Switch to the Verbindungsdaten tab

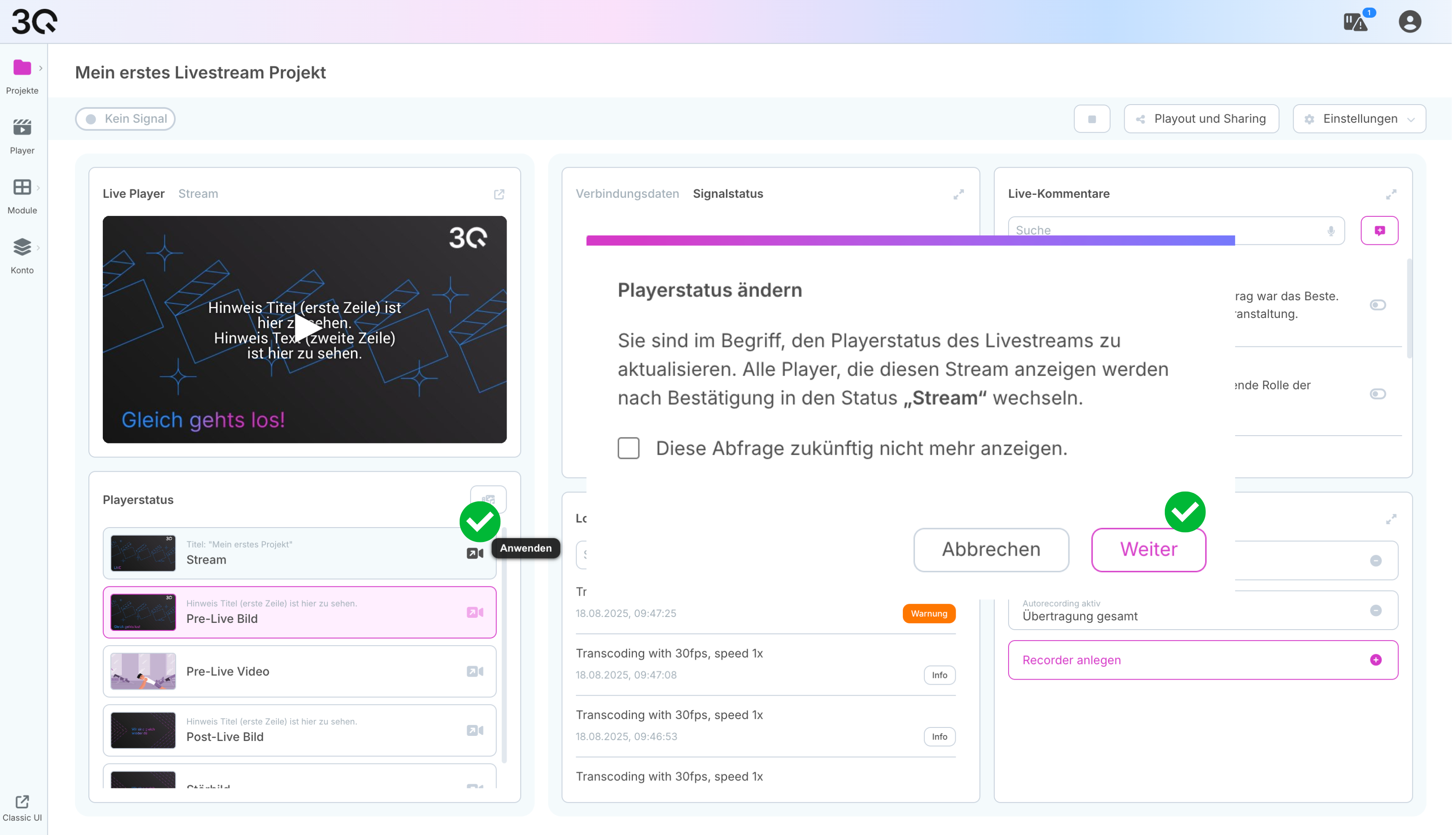coord(628,194)
